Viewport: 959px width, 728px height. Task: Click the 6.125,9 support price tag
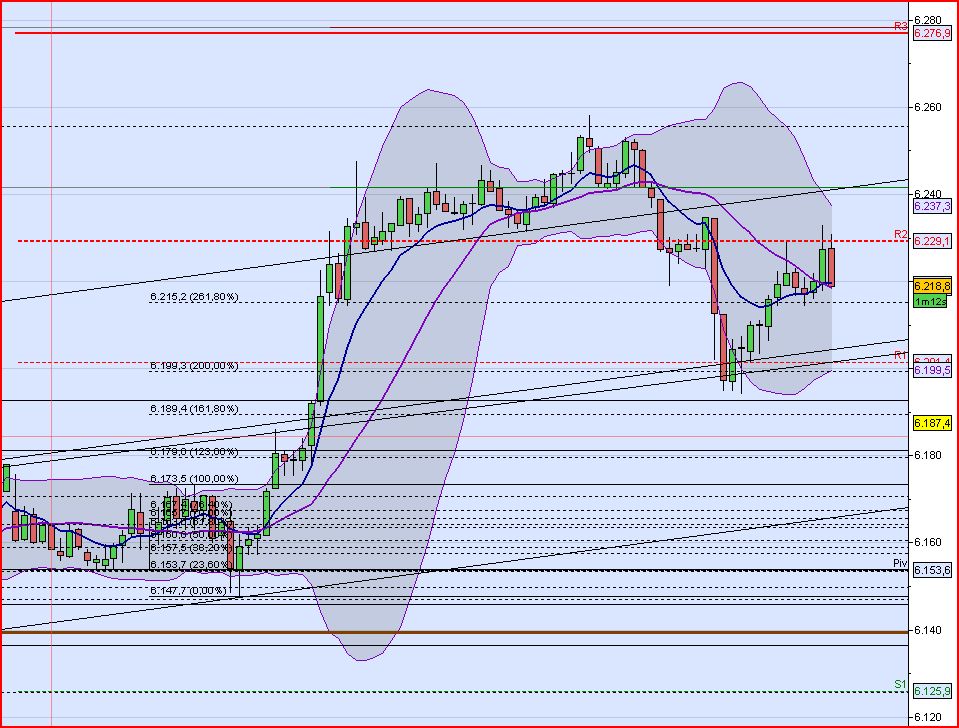coord(931,689)
